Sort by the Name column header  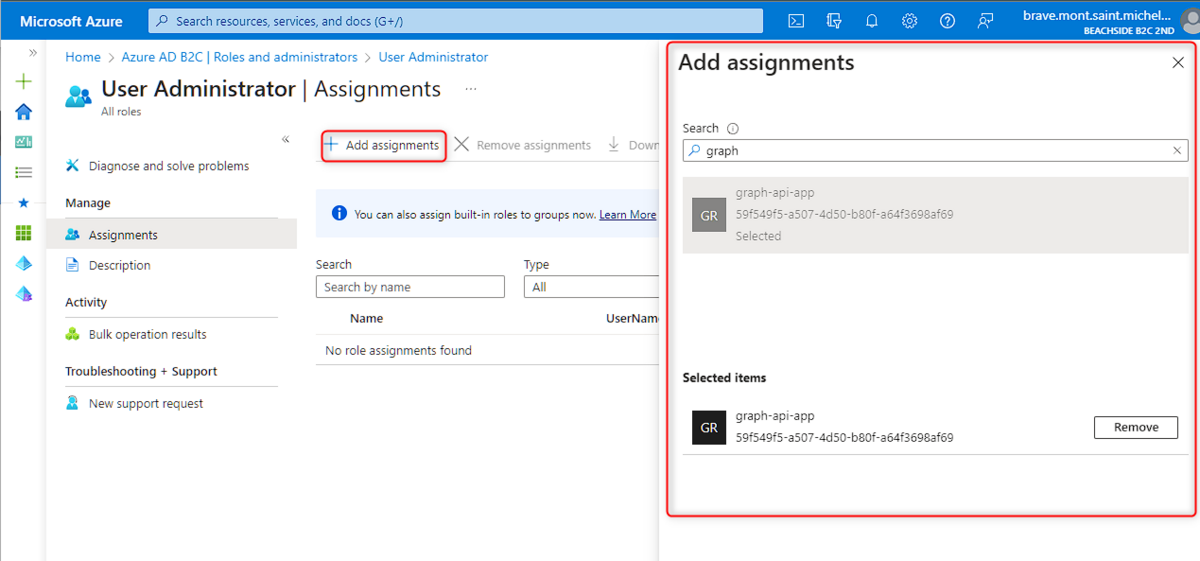click(366, 318)
